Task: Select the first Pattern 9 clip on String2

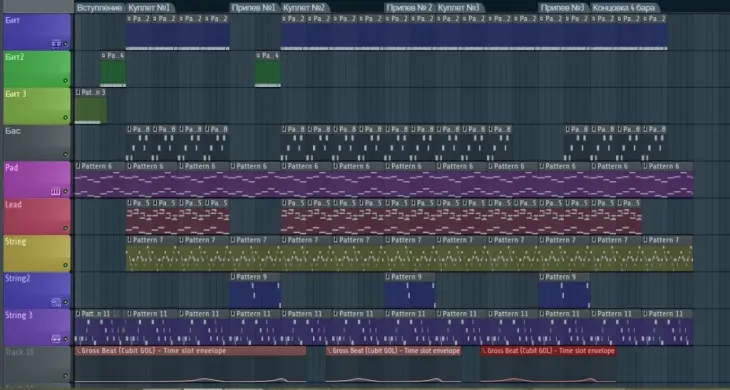Action: 255,290
